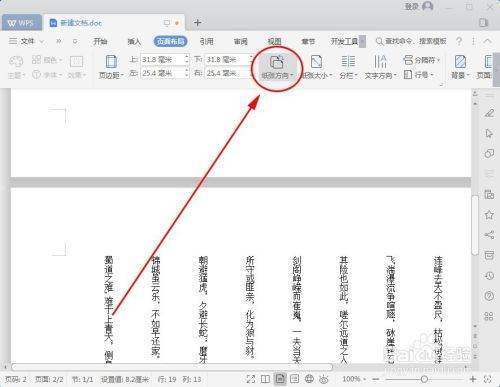
Task: Click the user avatar beside 登录
Action: point(428,6)
